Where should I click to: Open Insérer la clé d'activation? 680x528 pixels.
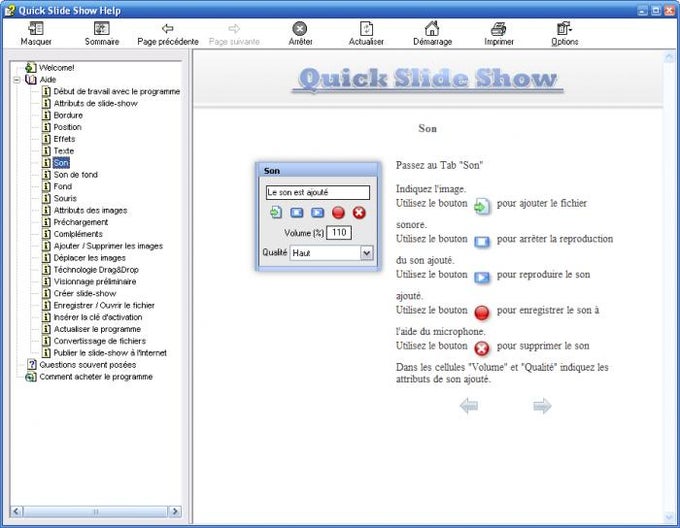pos(98,317)
